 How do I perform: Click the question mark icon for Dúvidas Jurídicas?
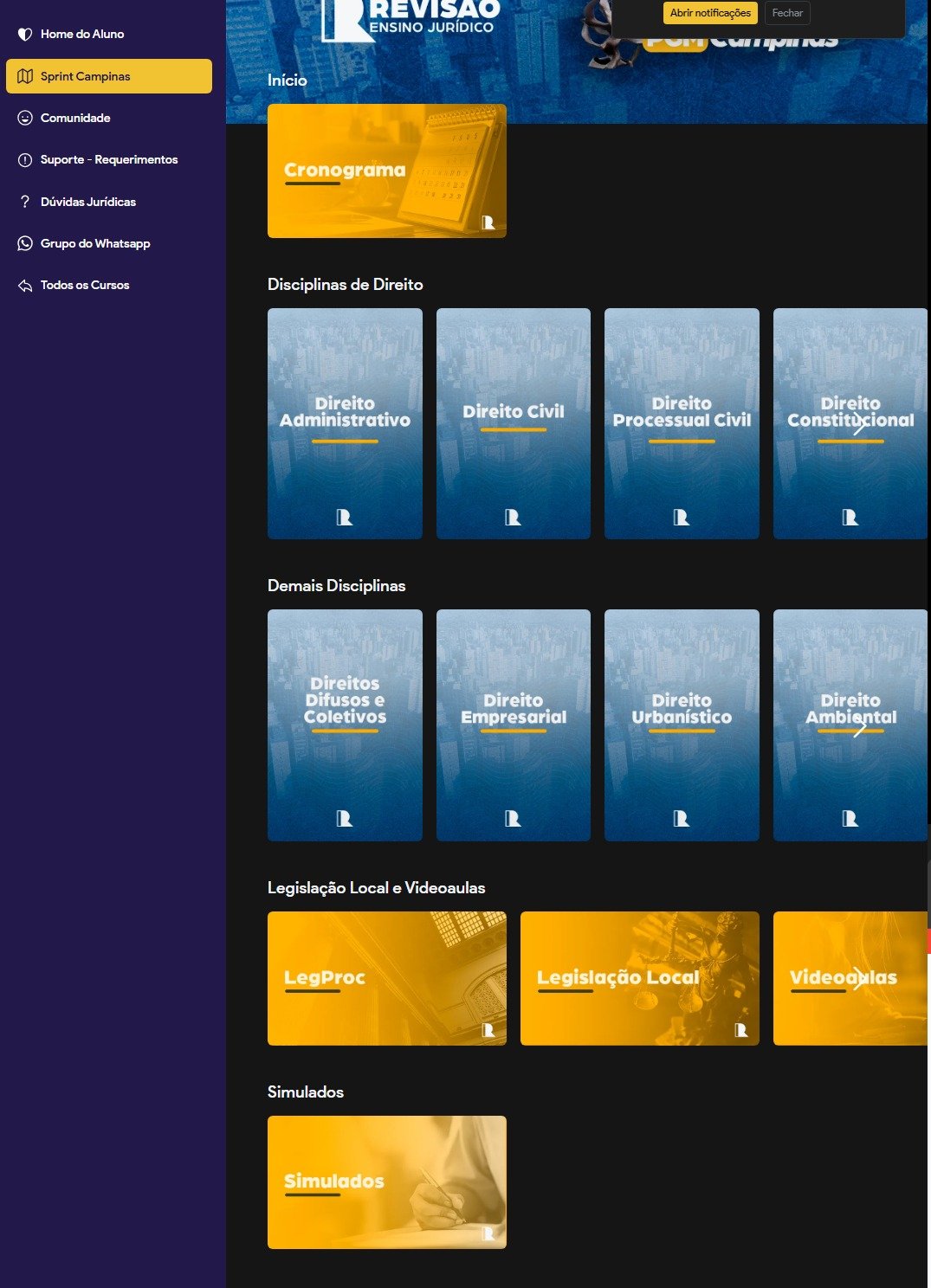25,202
